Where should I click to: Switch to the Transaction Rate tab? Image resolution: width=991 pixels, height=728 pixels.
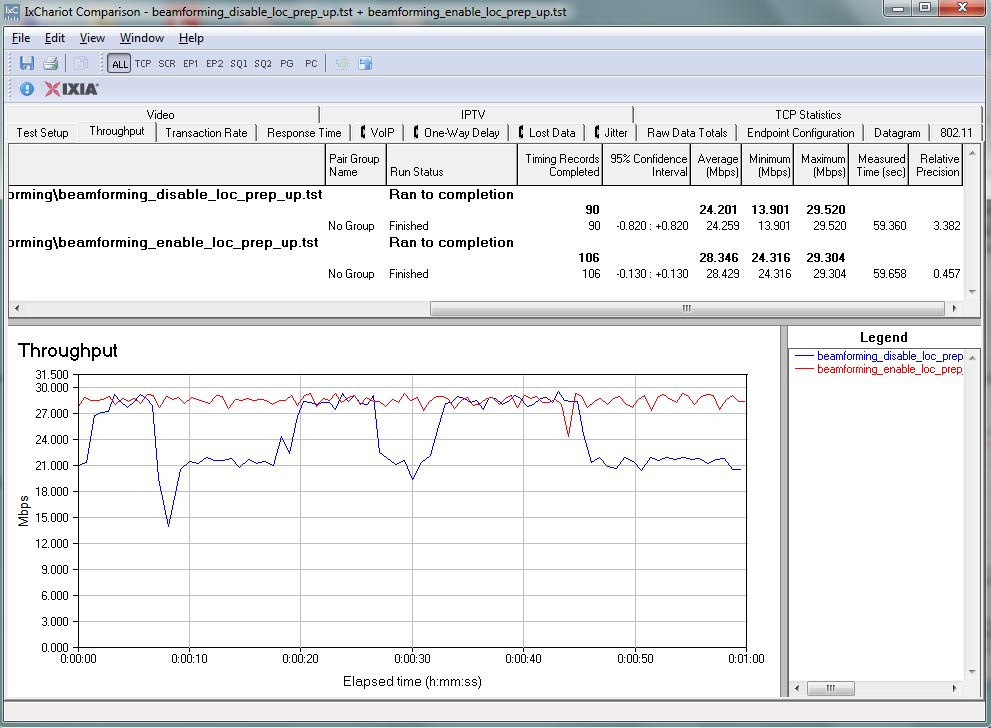pos(206,133)
